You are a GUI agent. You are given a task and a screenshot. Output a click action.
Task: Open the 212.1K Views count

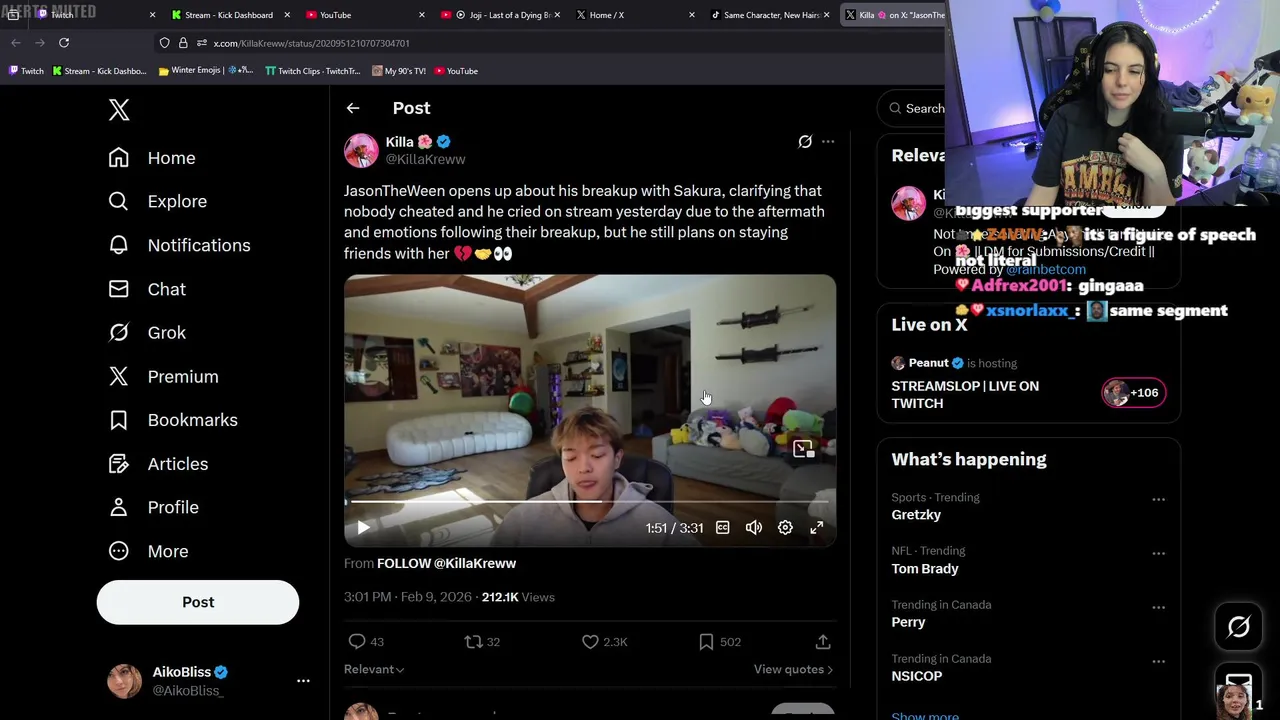[518, 597]
